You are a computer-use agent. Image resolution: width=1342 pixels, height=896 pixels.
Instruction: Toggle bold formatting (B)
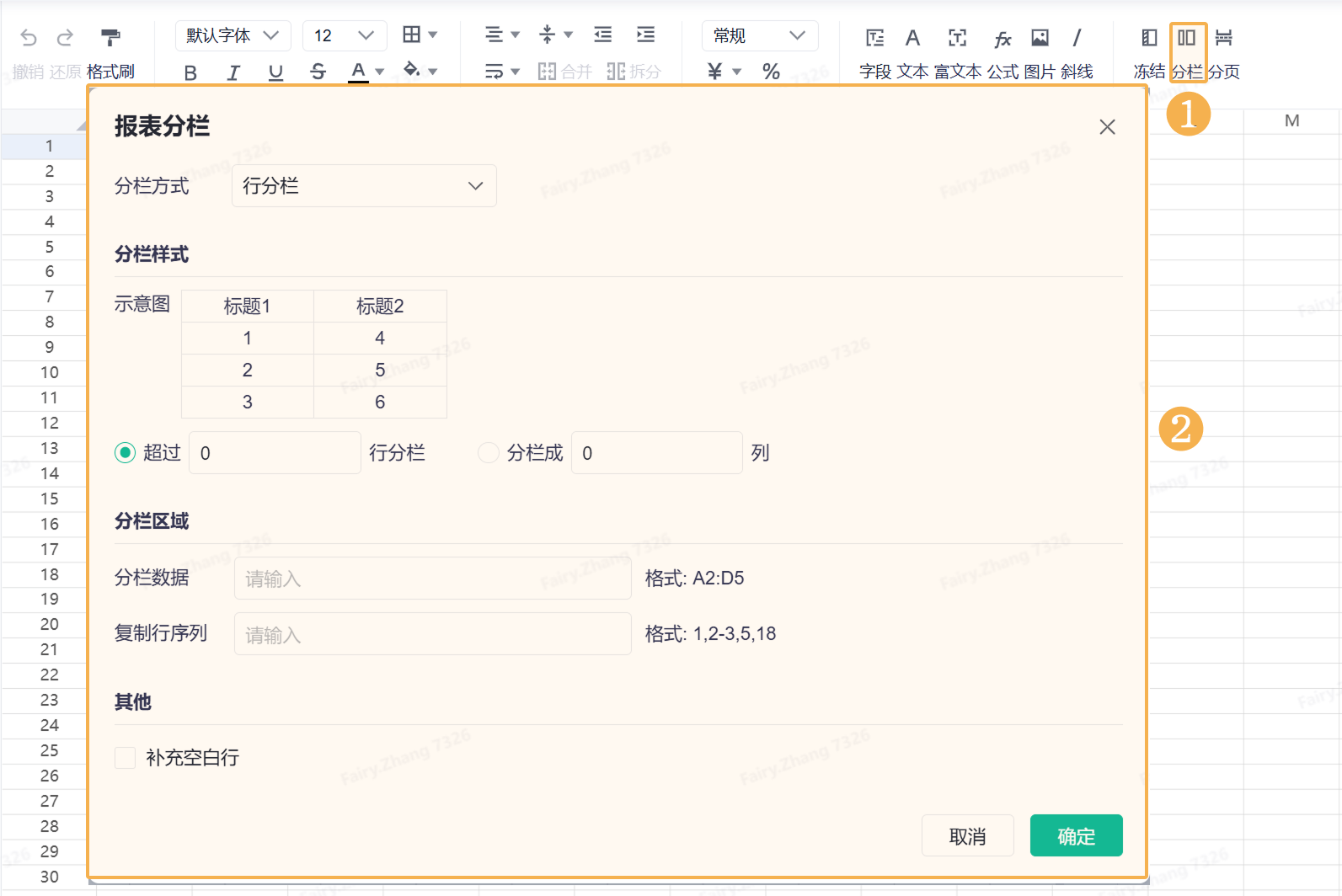coord(190,72)
